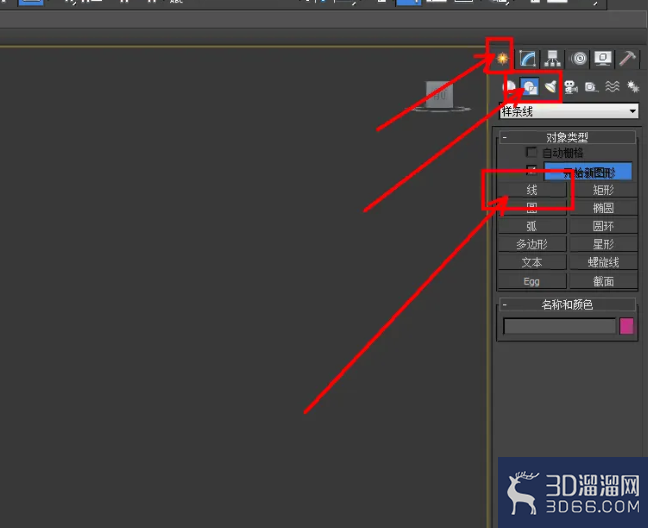Screen dimensions: 648x528
Task: Select the Geometry category icon
Action: tap(510, 87)
